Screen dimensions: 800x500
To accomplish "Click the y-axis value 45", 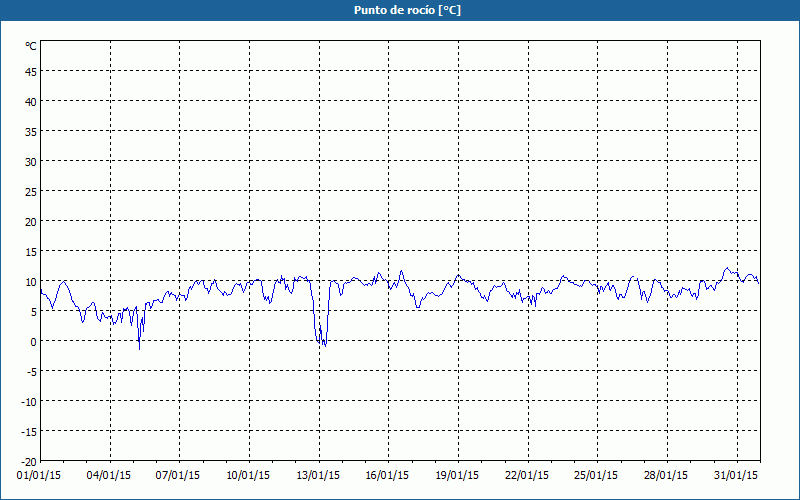I will (31, 72).
